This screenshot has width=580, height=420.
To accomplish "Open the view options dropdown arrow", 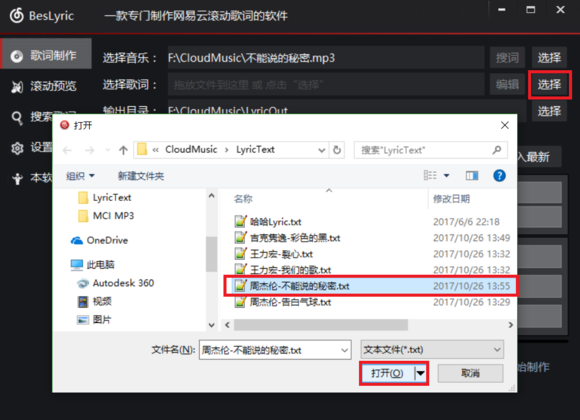I will [446, 175].
